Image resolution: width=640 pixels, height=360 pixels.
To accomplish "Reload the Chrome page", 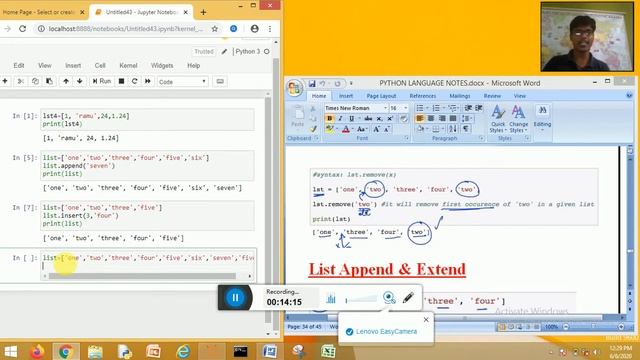I will pyautogui.click(x=22, y=29).
